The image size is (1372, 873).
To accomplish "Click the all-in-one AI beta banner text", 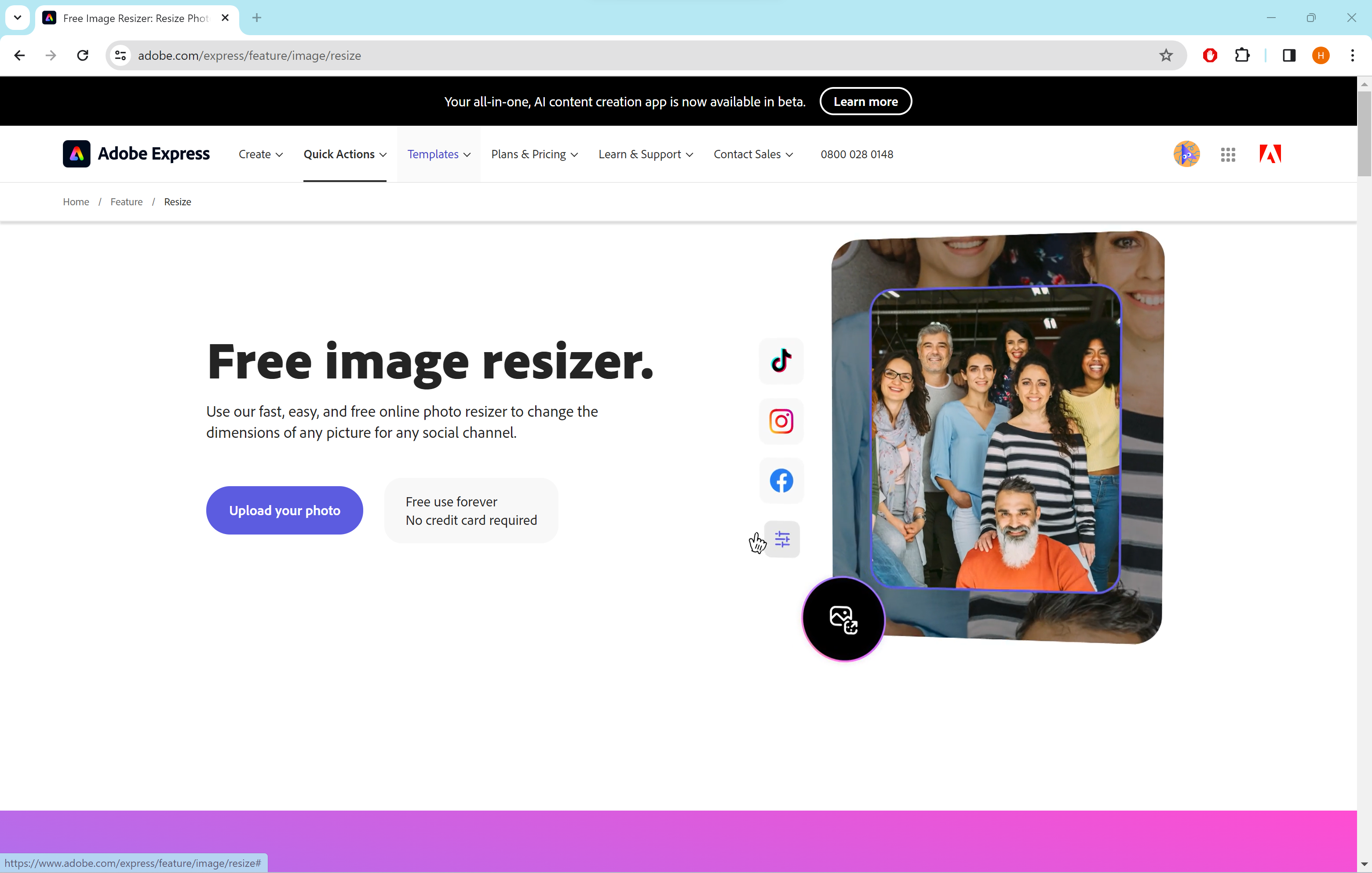I will pyautogui.click(x=624, y=102).
